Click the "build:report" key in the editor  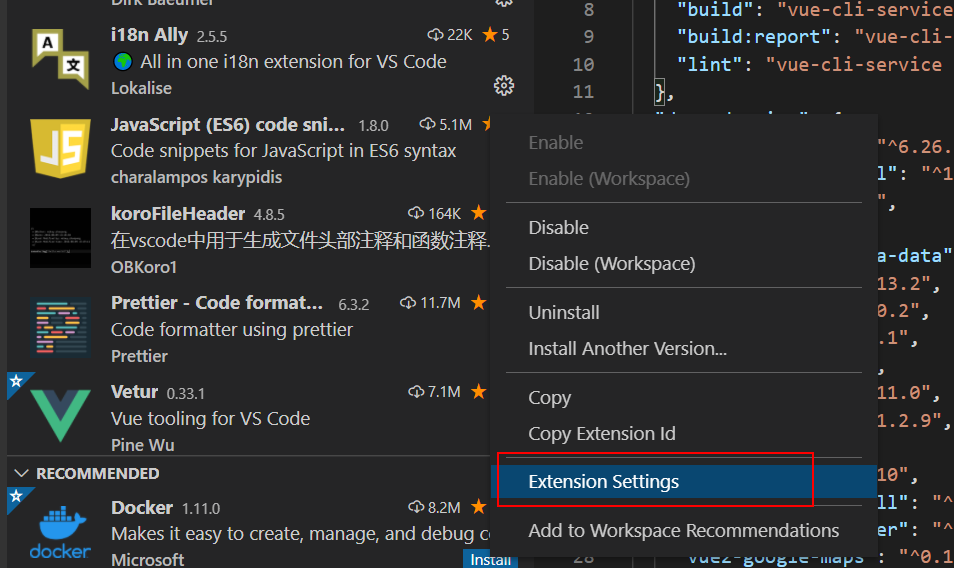click(754, 36)
